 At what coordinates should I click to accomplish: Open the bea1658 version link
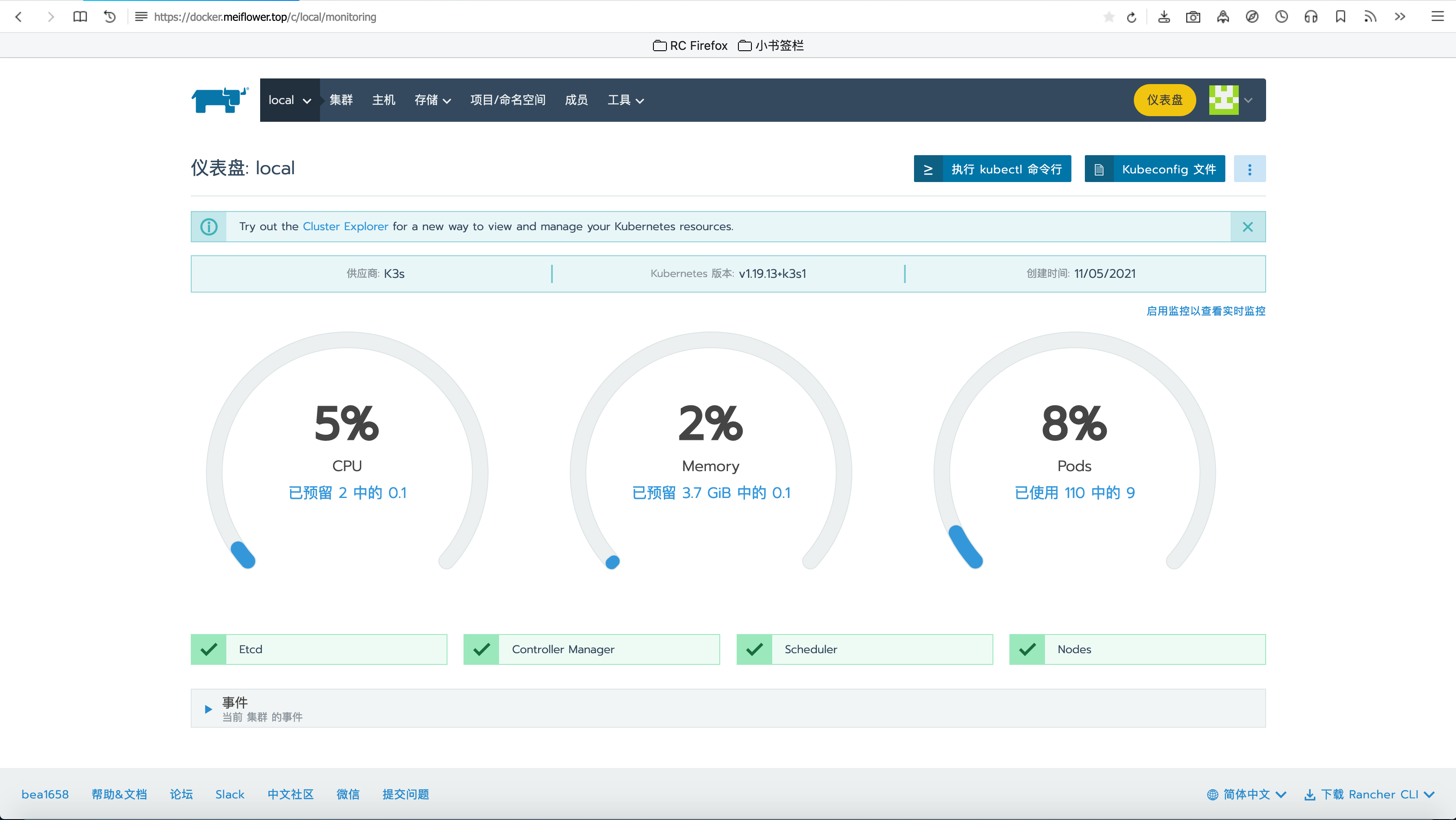[45, 794]
